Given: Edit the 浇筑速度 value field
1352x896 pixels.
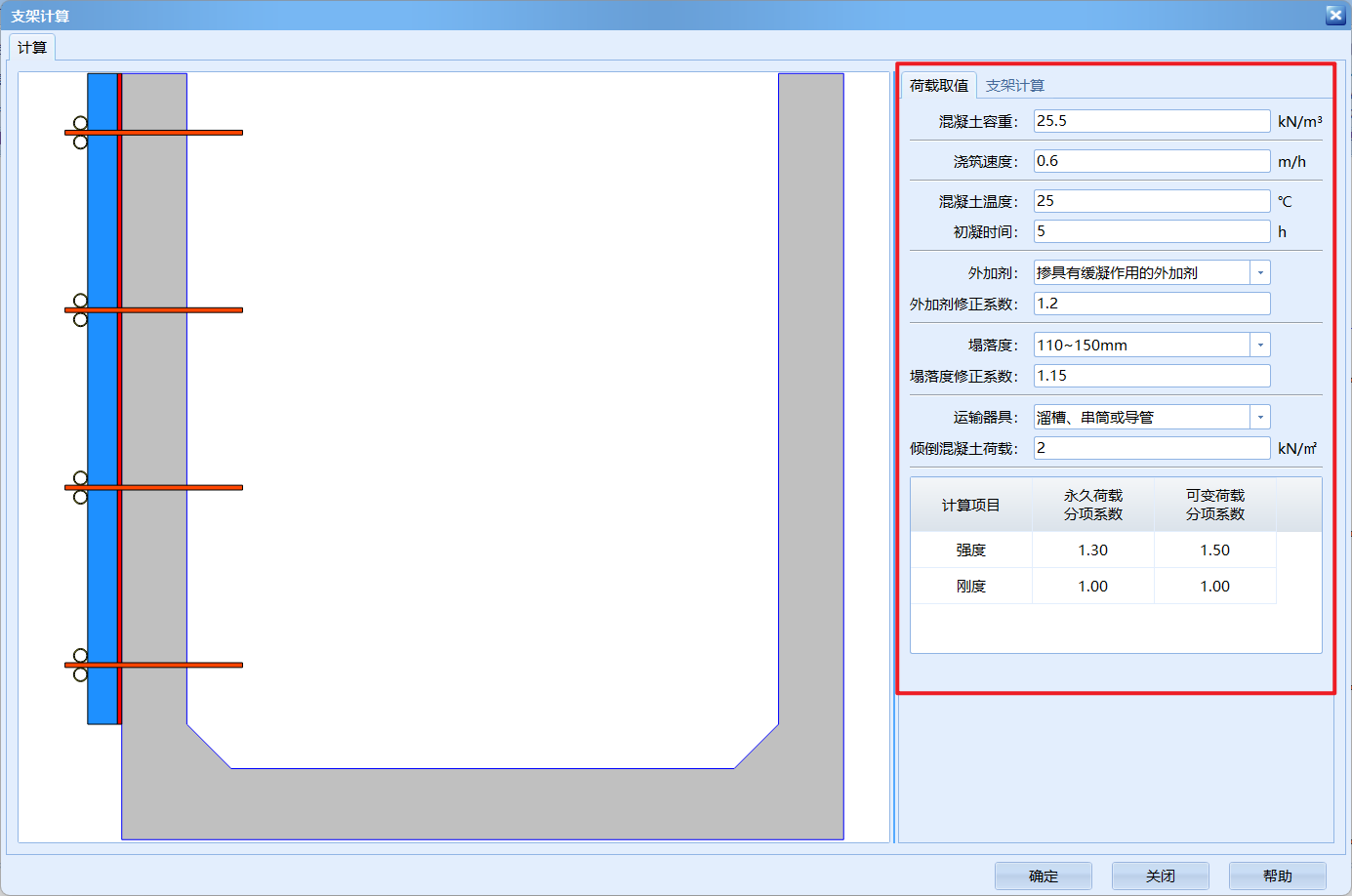Looking at the screenshot, I should (1151, 161).
